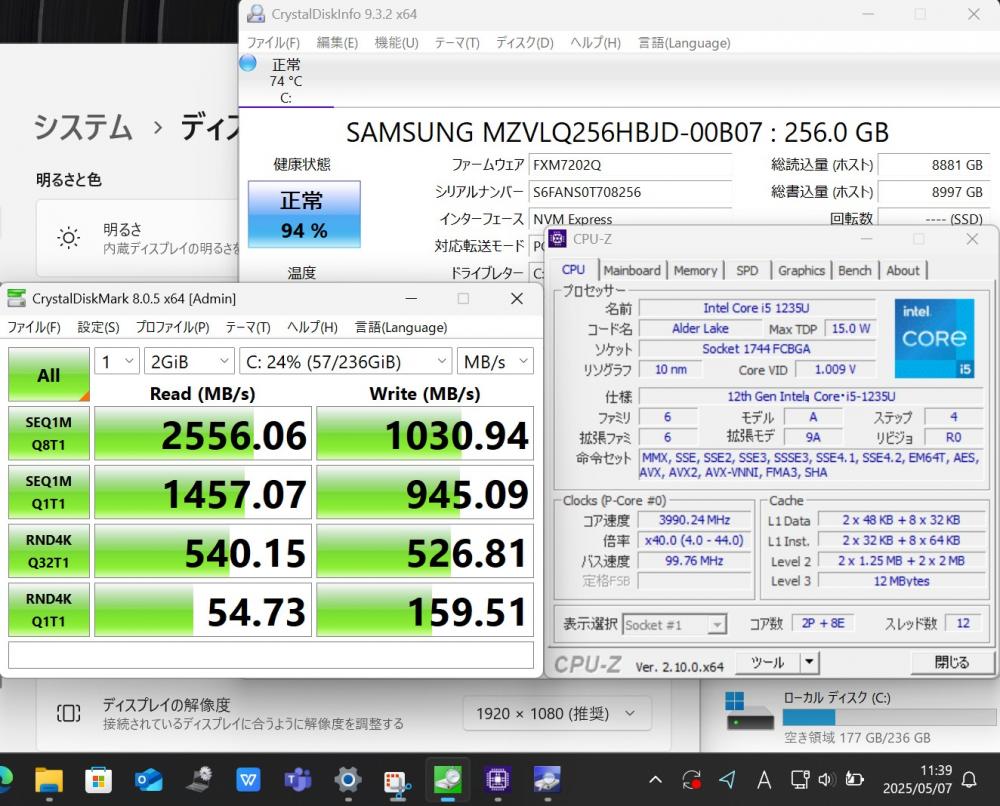Switch to CrystalDiskMark taskbar icon
Viewport: 1000px width, 806px height.
448,779
